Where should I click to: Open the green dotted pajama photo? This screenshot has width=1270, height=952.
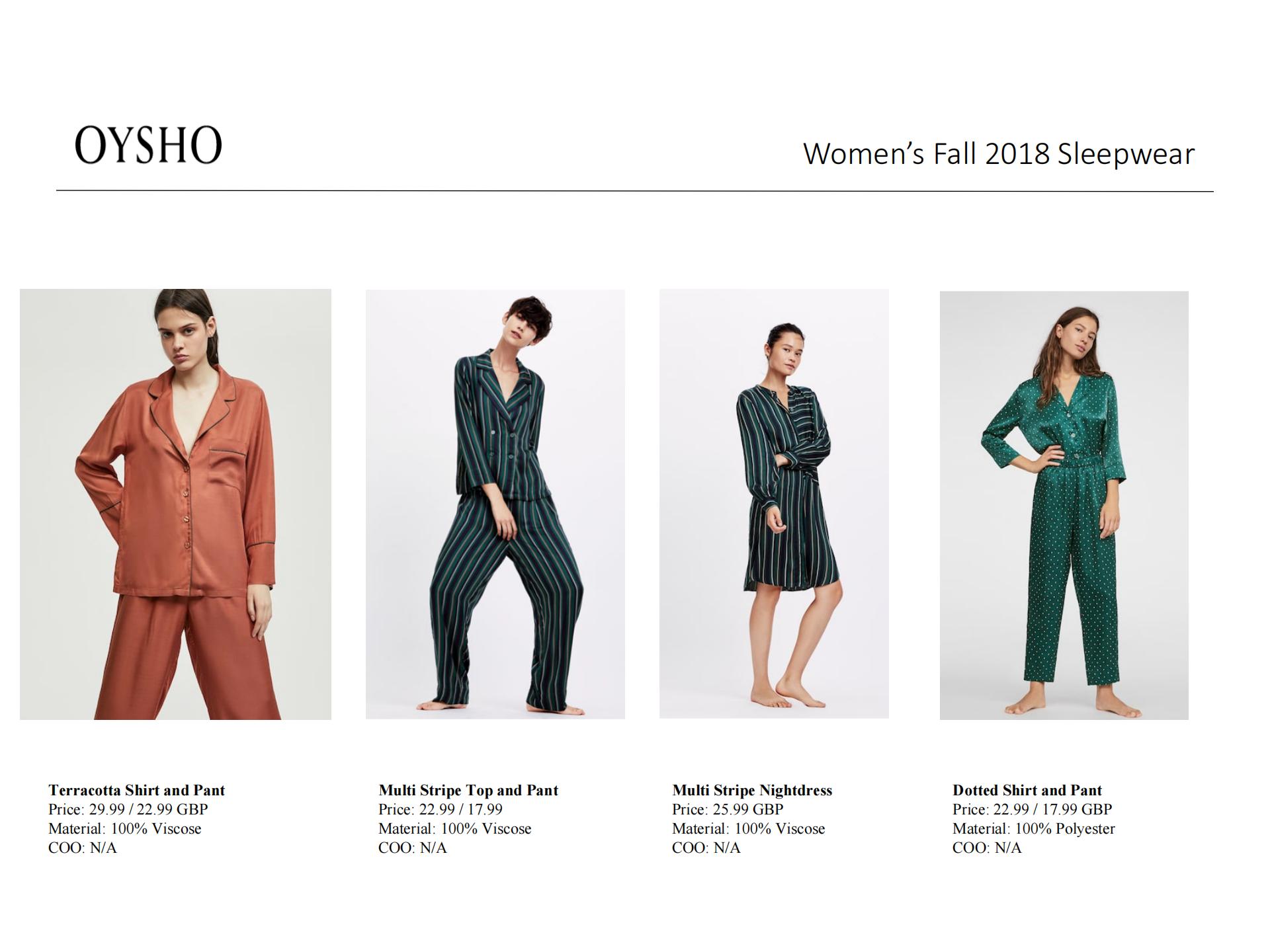[1064, 505]
